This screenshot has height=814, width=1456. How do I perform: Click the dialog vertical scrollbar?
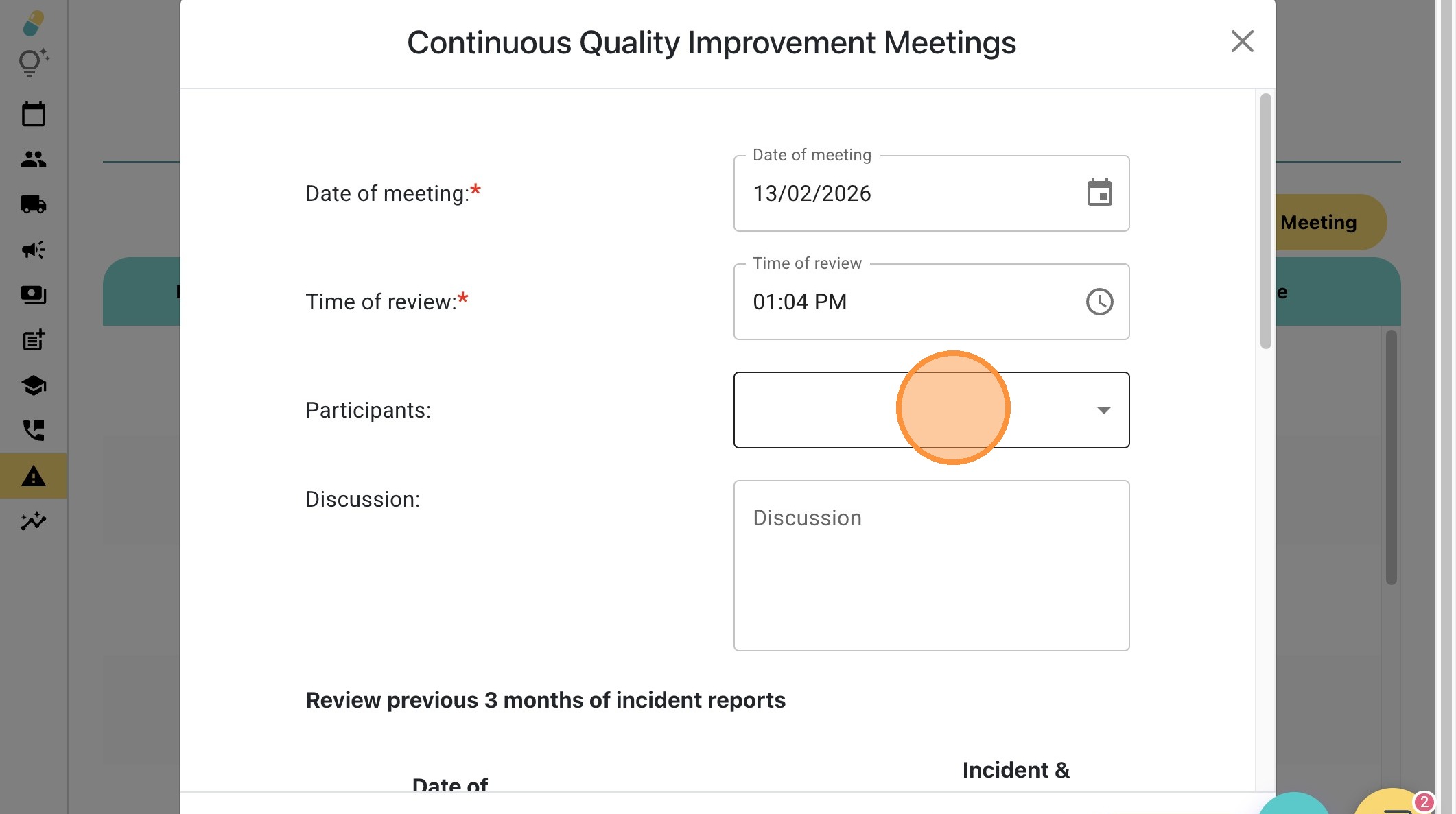[1265, 221]
